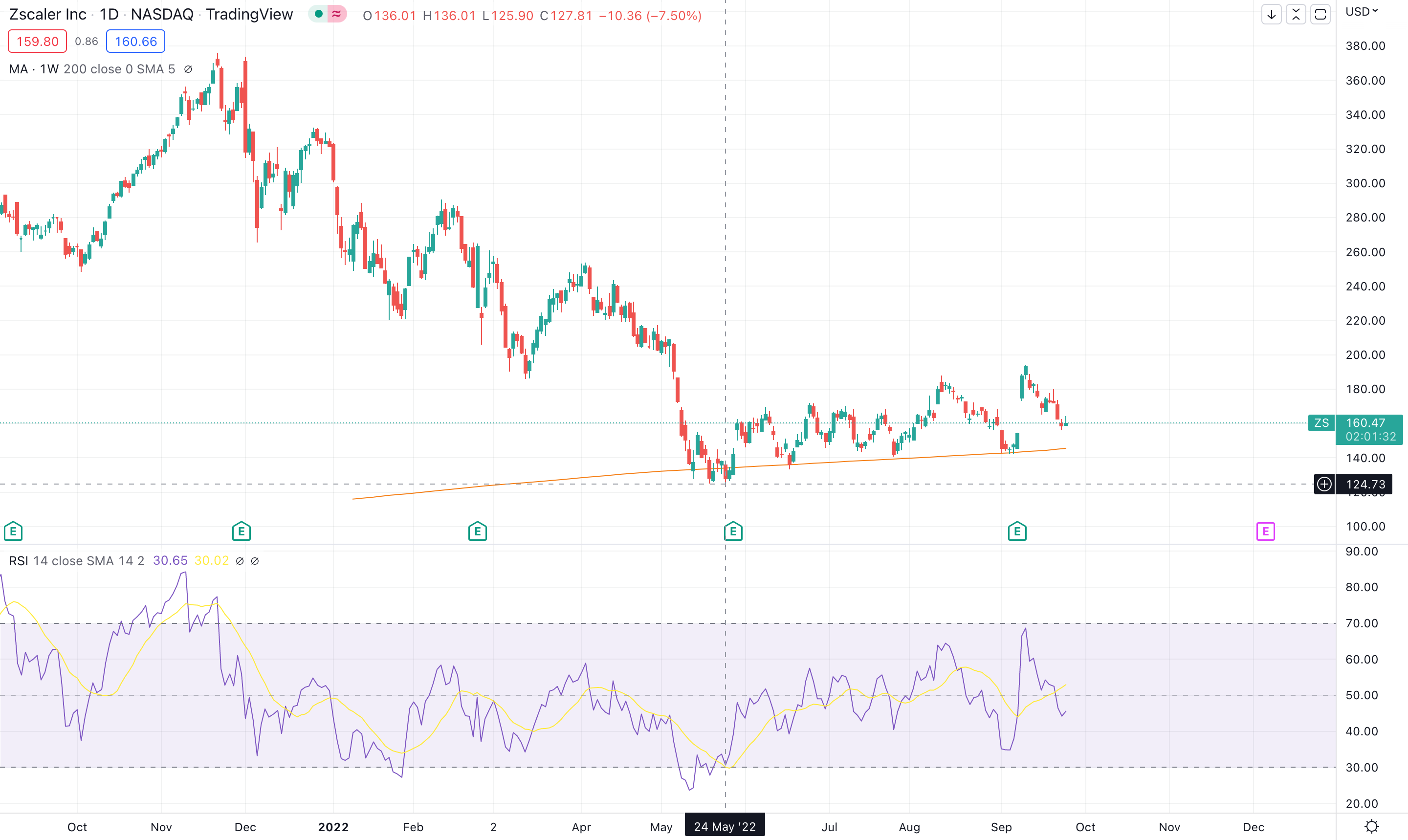The image size is (1408, 840).
Task: Click the Buy button showing 160.66
Action: [135, 41]
